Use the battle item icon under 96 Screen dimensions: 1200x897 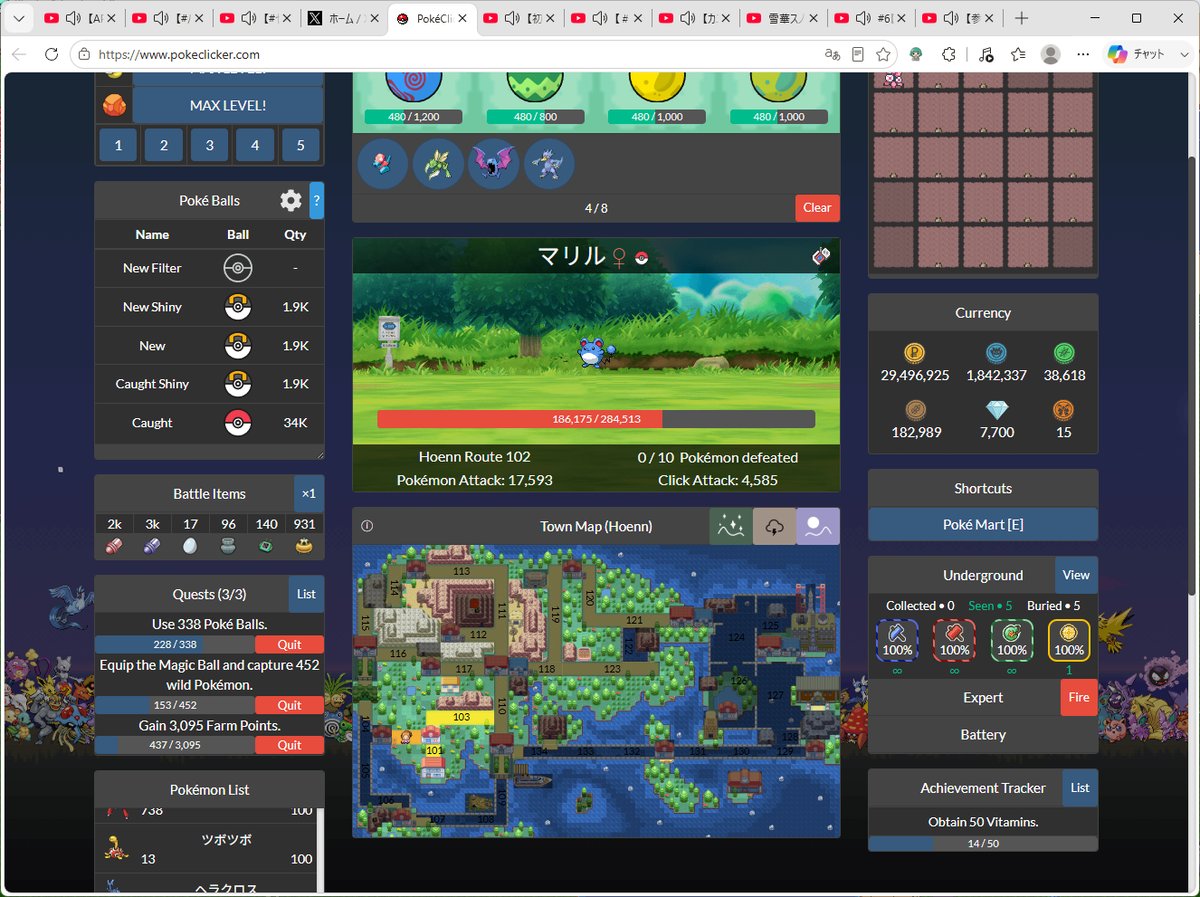[x=229, y=546]
